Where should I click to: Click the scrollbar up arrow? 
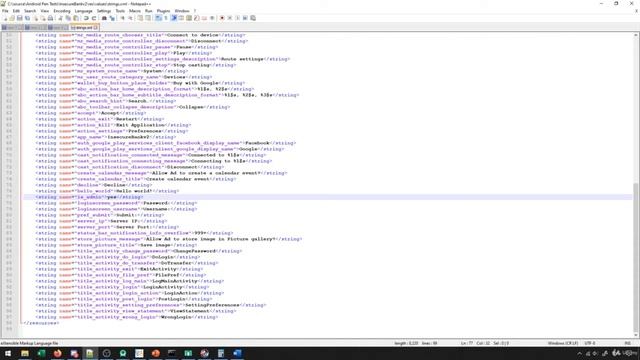[636, 35]
